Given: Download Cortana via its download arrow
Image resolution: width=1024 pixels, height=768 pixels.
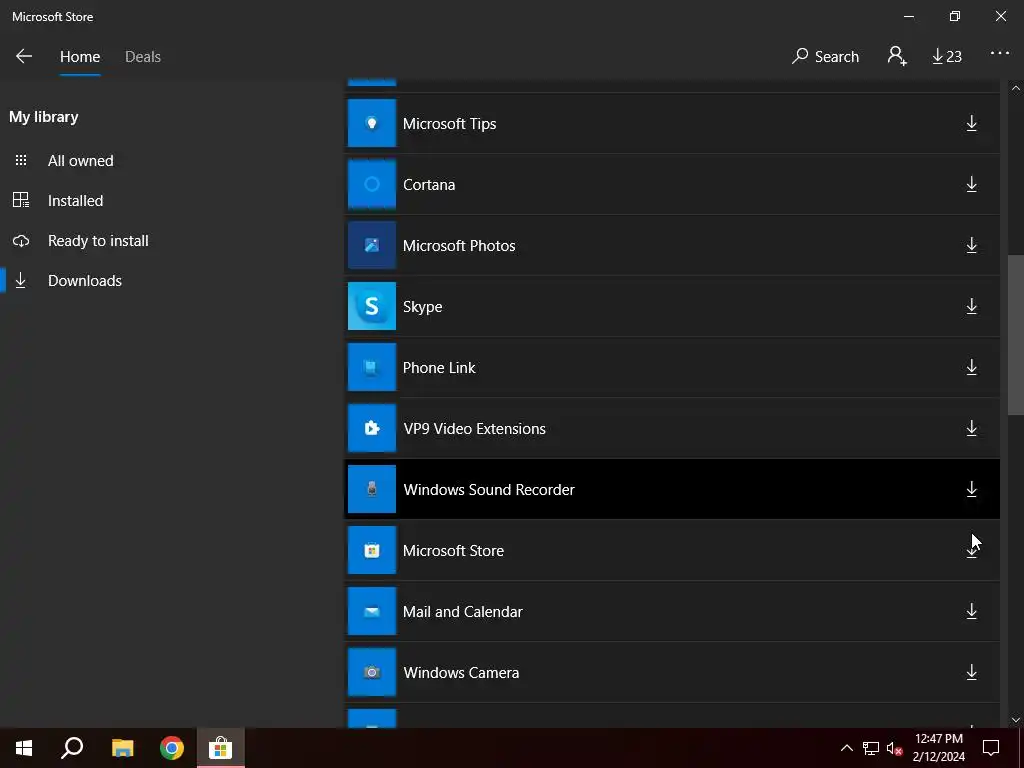Looking at the screenshot, I should 971,184.
